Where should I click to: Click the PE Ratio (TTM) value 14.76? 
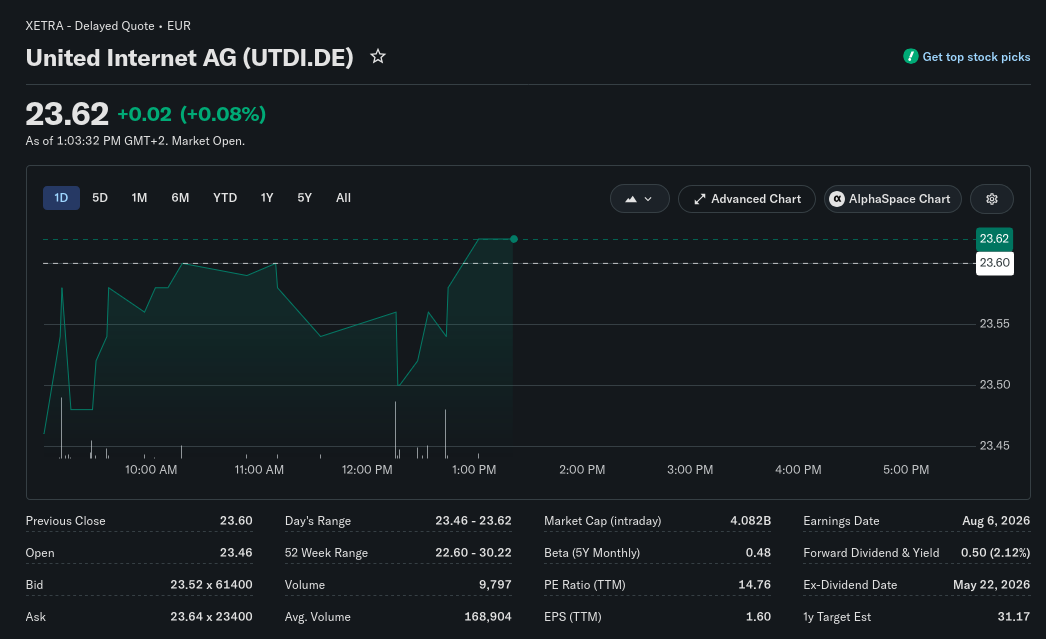click(754, 585)
